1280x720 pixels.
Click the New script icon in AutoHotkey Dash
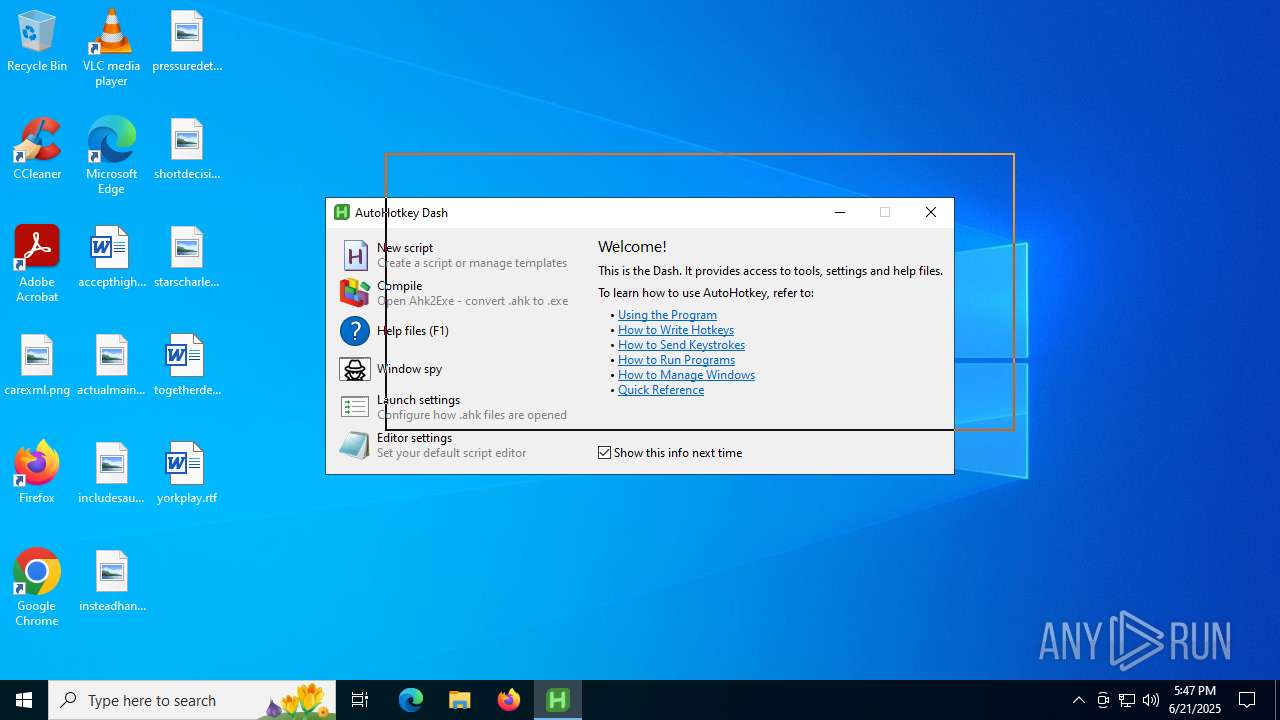coord(355,255)
